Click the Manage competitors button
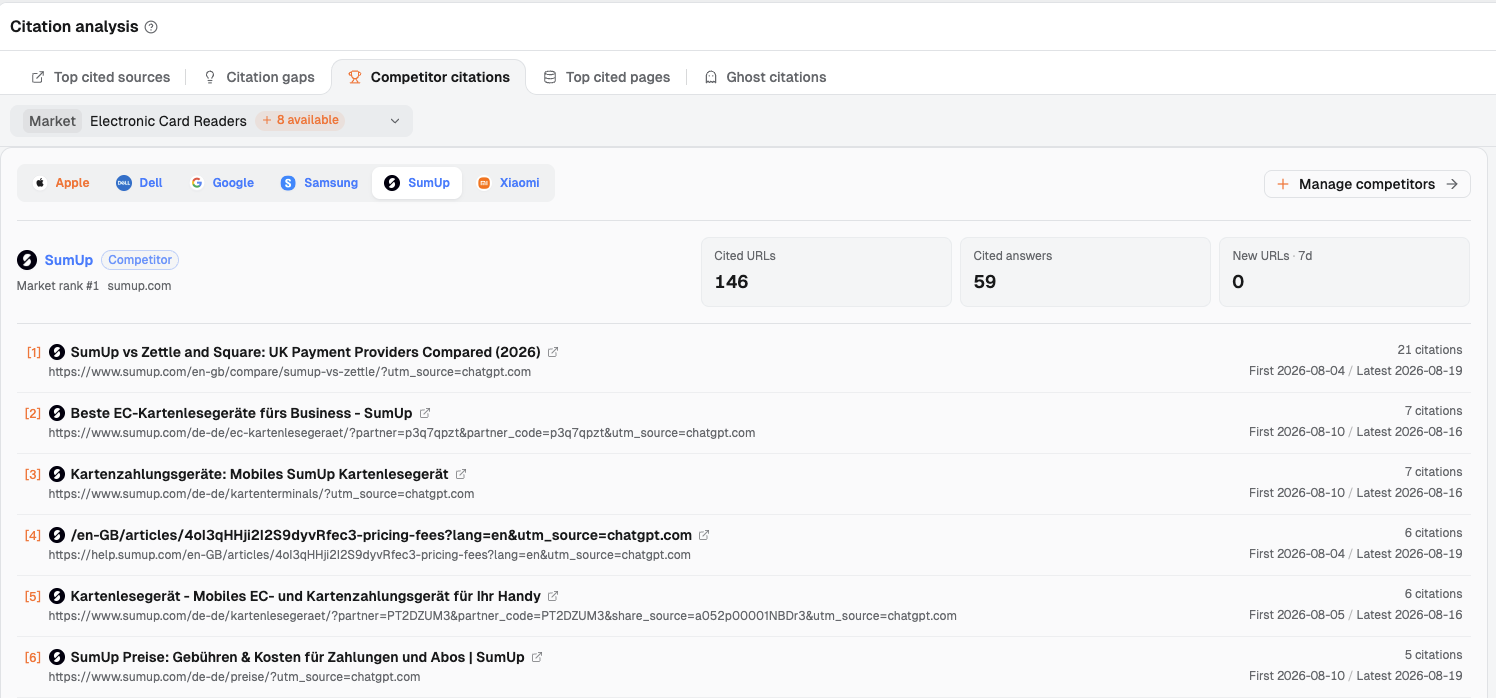 point(1367,184)
